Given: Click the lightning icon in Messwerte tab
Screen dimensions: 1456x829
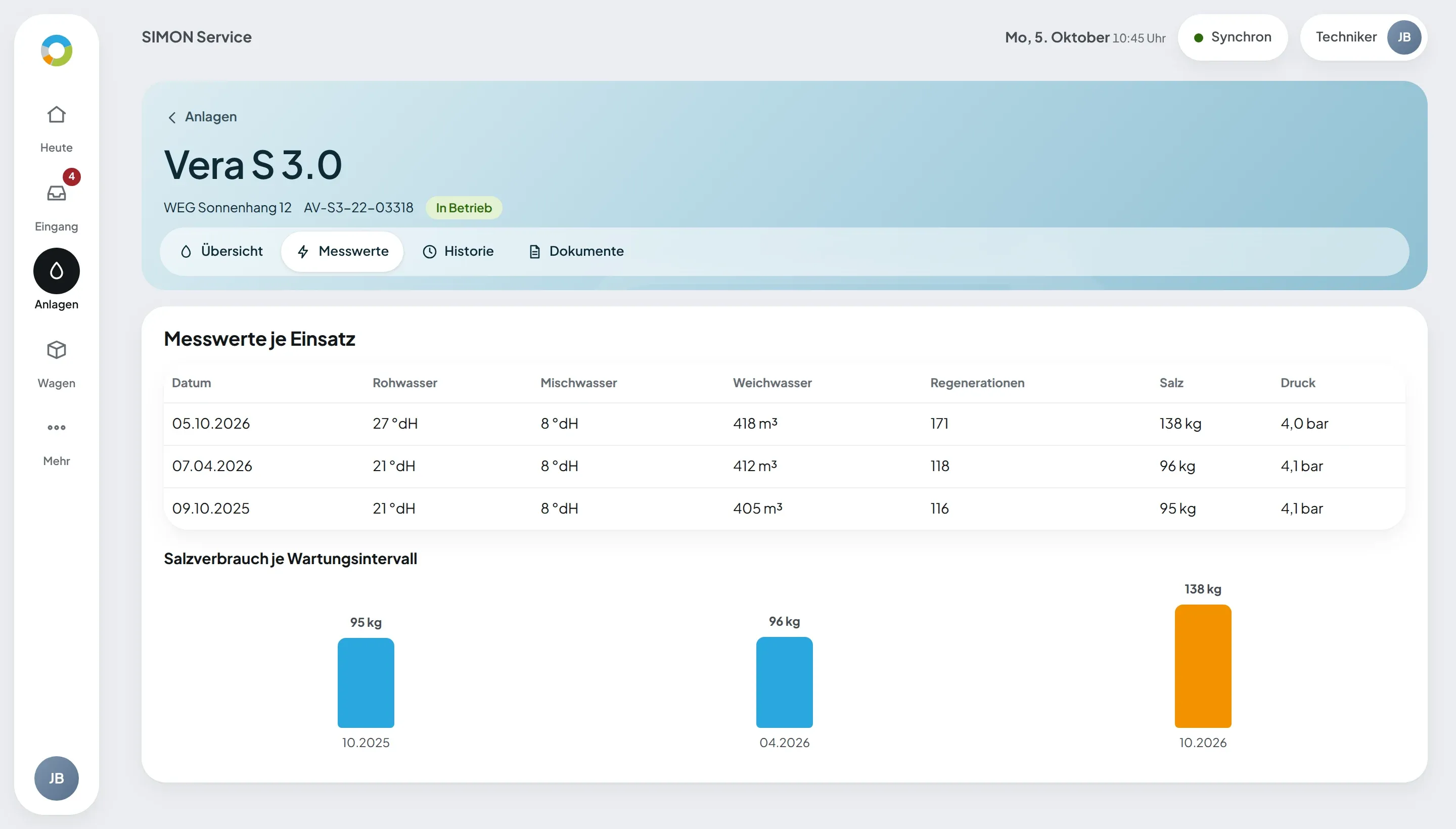Looking at the screenshot, I should [303, 252].
